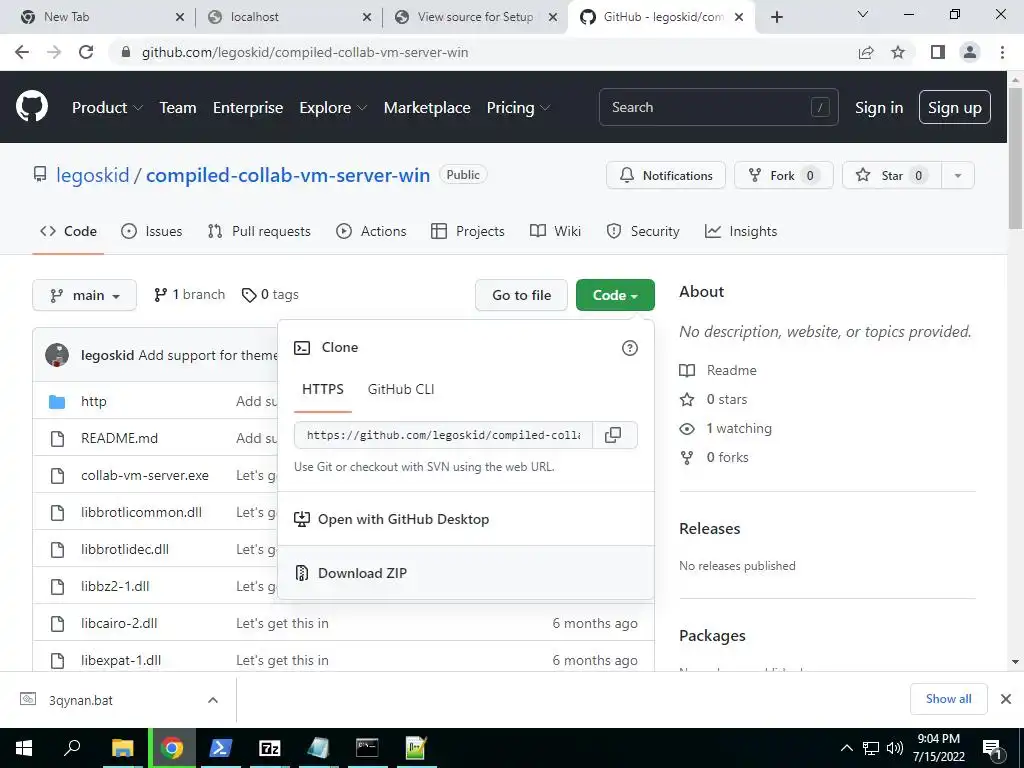
Task: Click the Notepad++ taskbar icon
Action: point(416,748)
